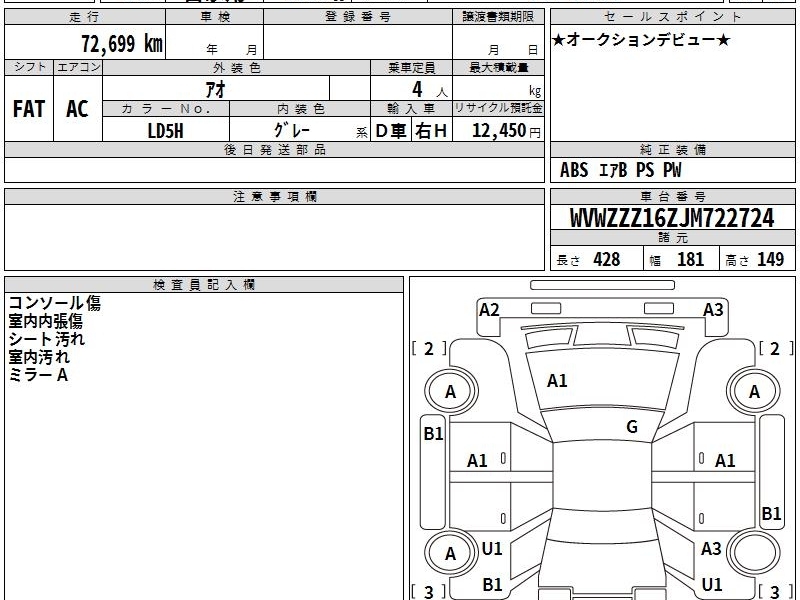800x600 pixels.
Task: Click the 諸元 header
Action: [672, 238]
